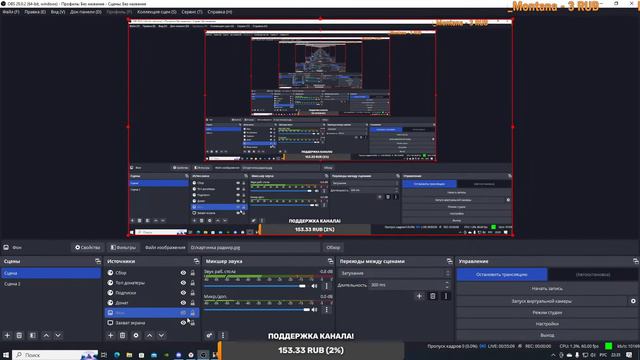
Task: Open audio mixer three-dots menu
Action: pyautogui.click(x=223, y=335)
